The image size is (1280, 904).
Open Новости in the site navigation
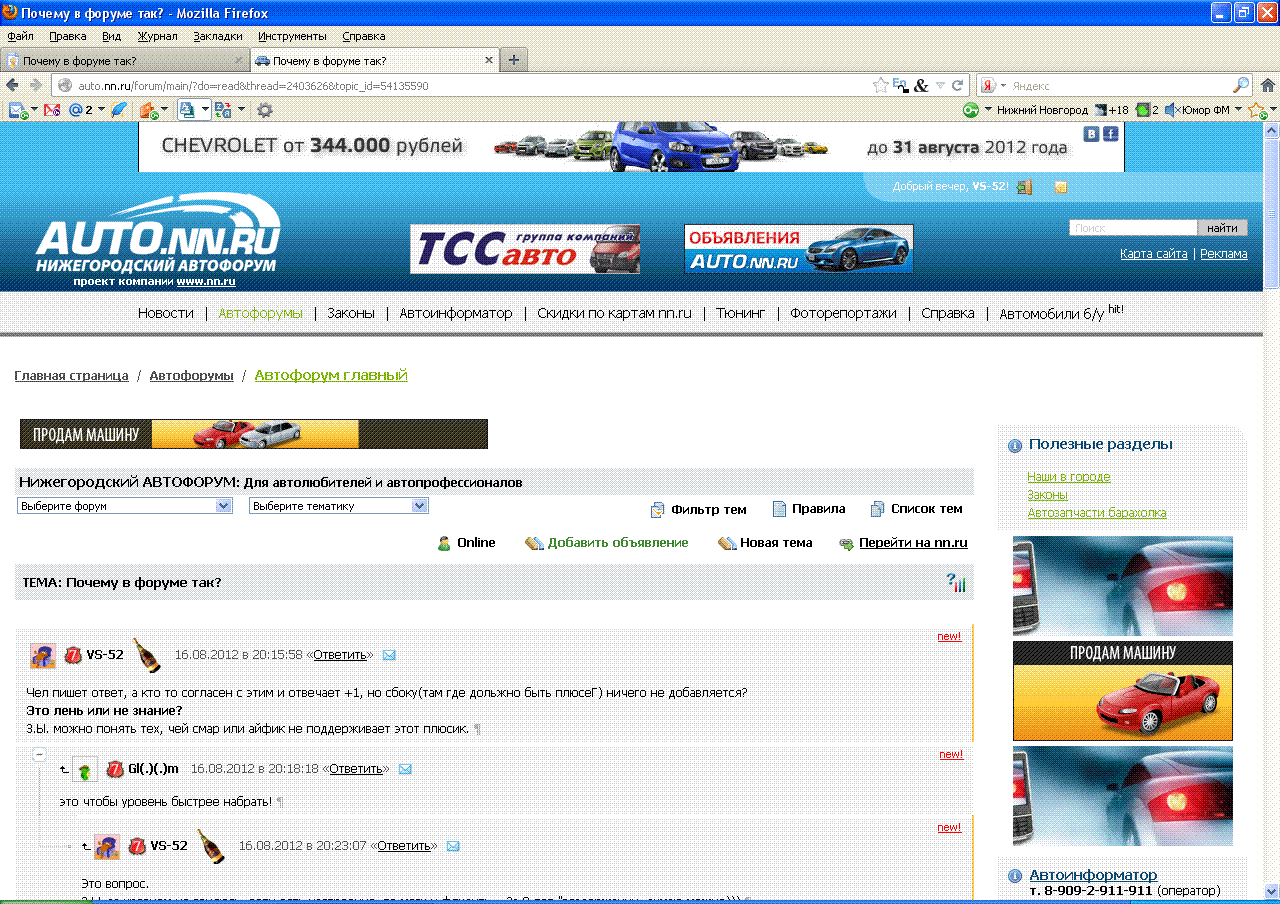(166, 313)
